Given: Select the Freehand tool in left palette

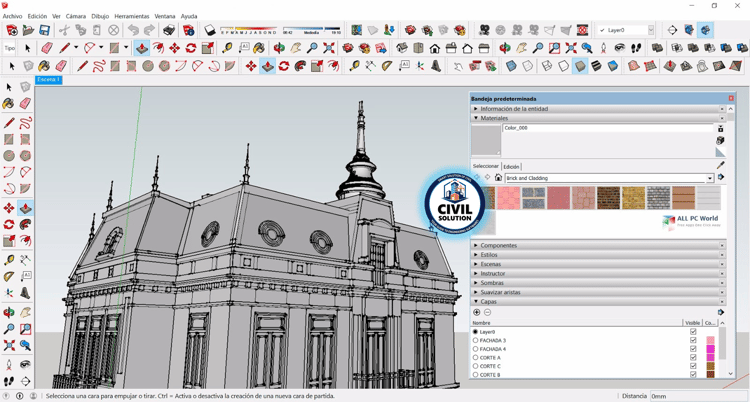Looking at the screenshot, I should point(25,123).
